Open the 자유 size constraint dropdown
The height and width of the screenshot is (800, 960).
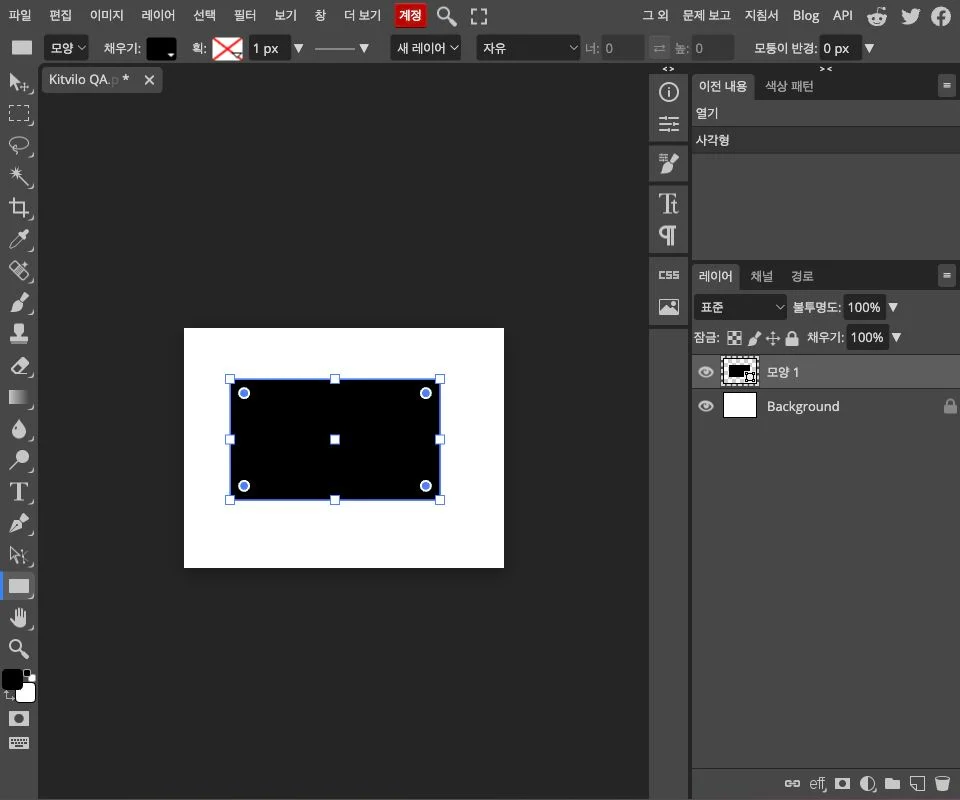click(x=529, y=48)
